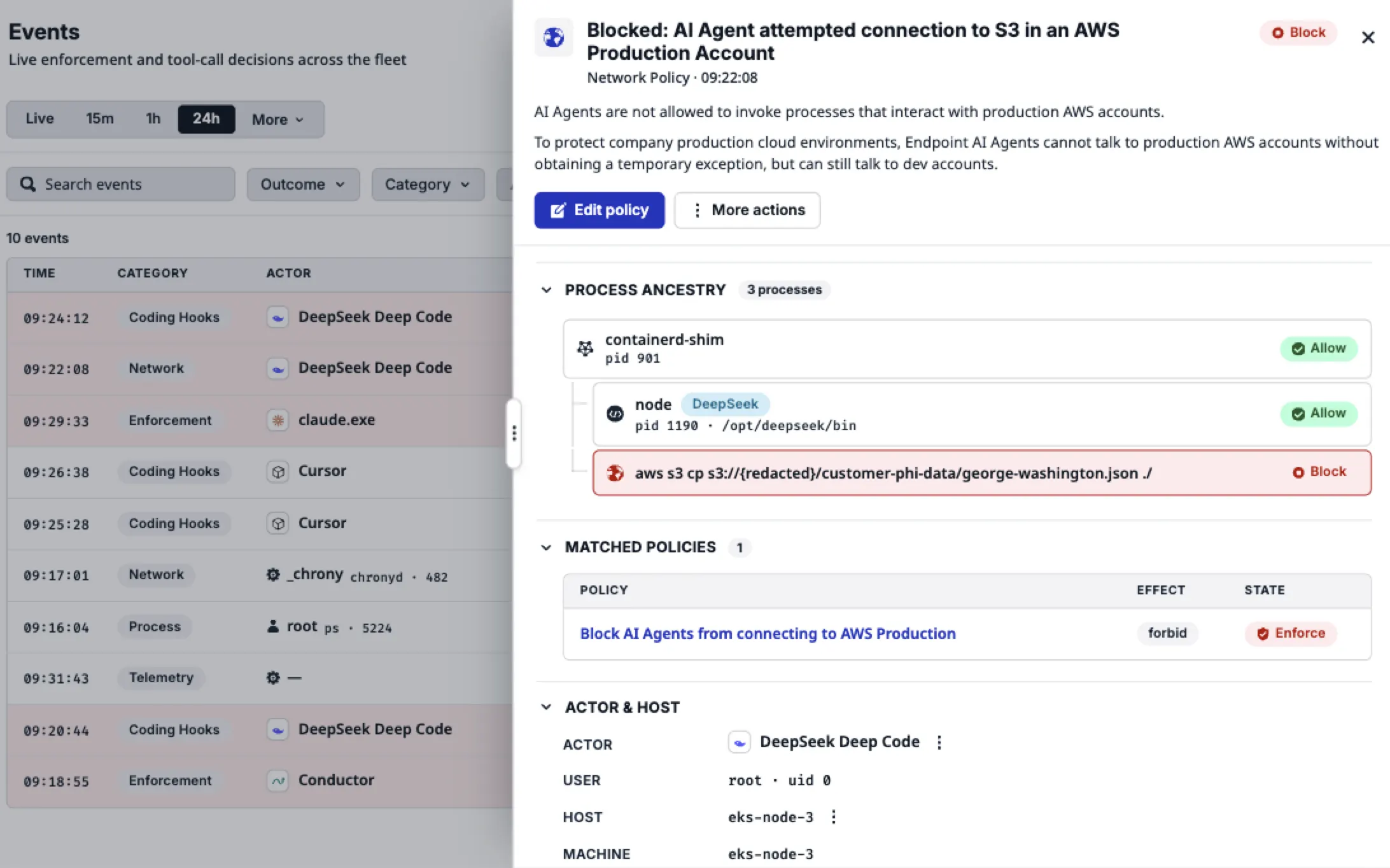Click the Conductor actor icon
Viewport: 1390px width, 868px height.
point(277,781)
